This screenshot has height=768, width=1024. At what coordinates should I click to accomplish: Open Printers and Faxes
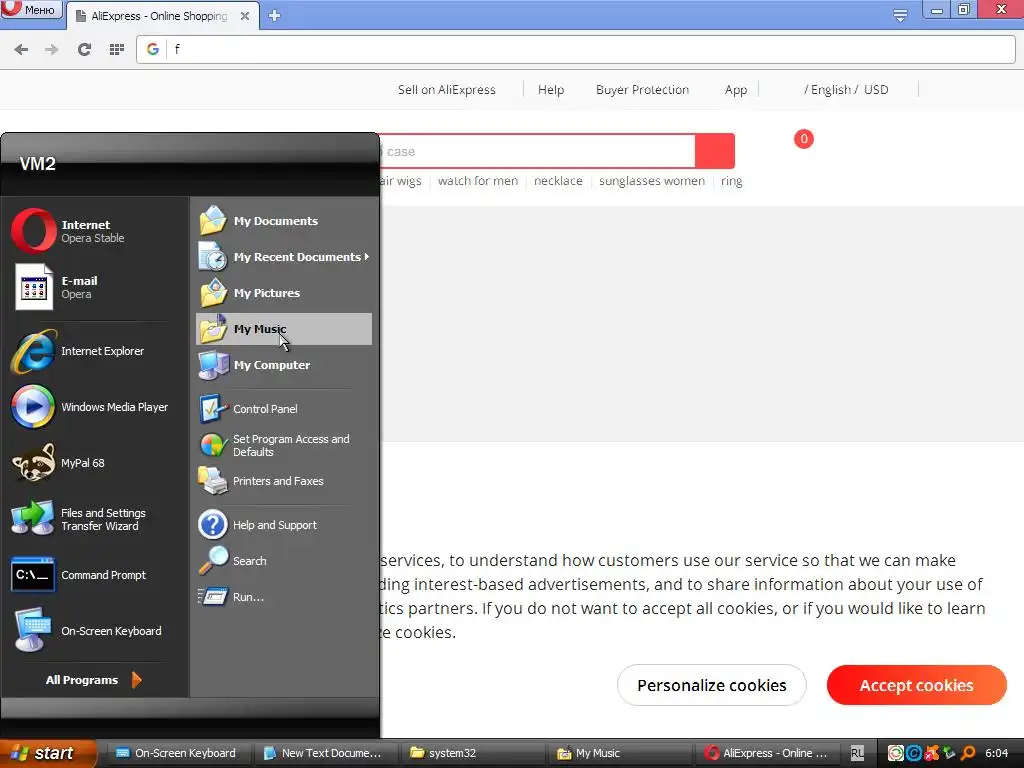pyautogui.click(x=283, y=481)
